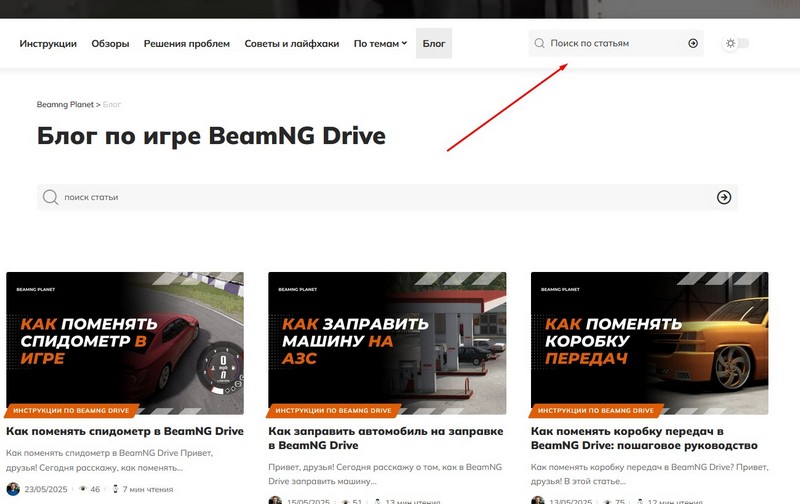
Task: Click author avatar beside 23/05/2025
Action: (x=13, y=489)
